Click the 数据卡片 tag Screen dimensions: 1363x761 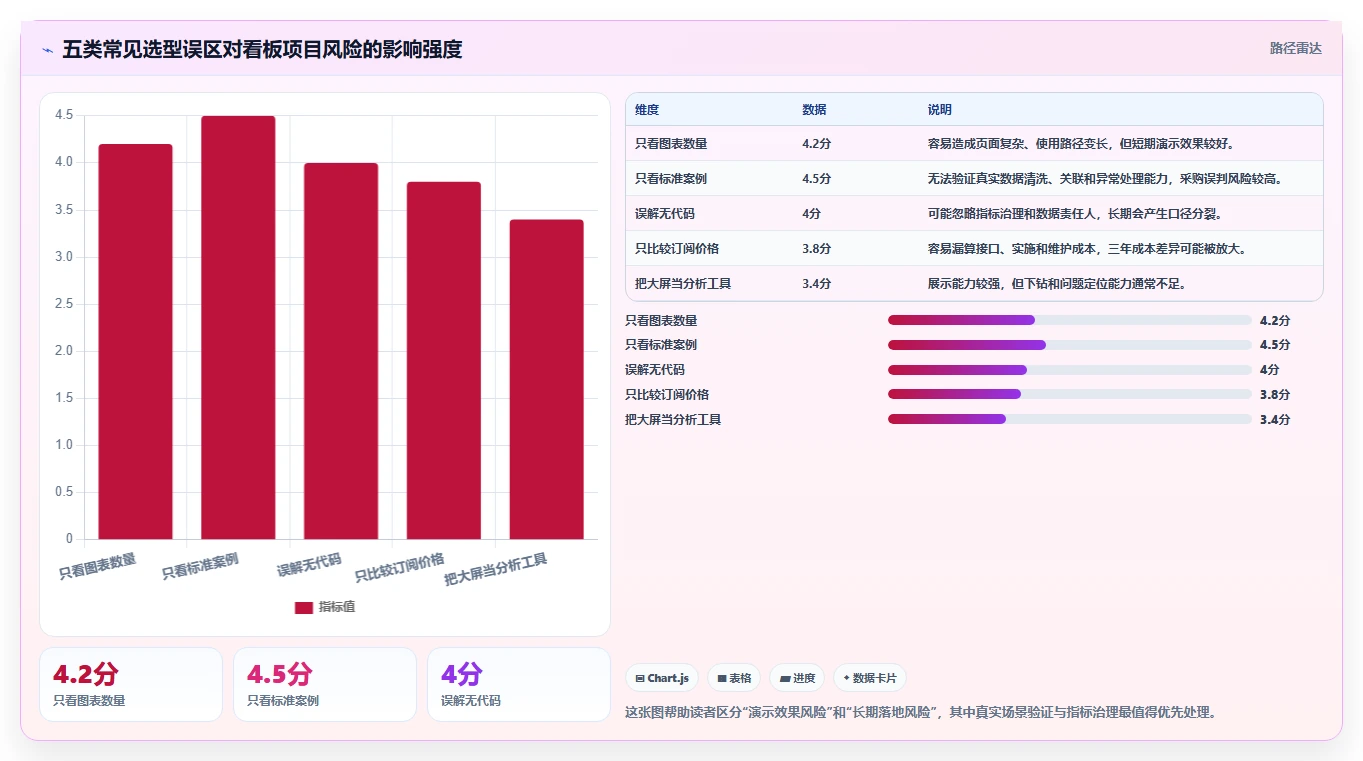click(869, 678)
